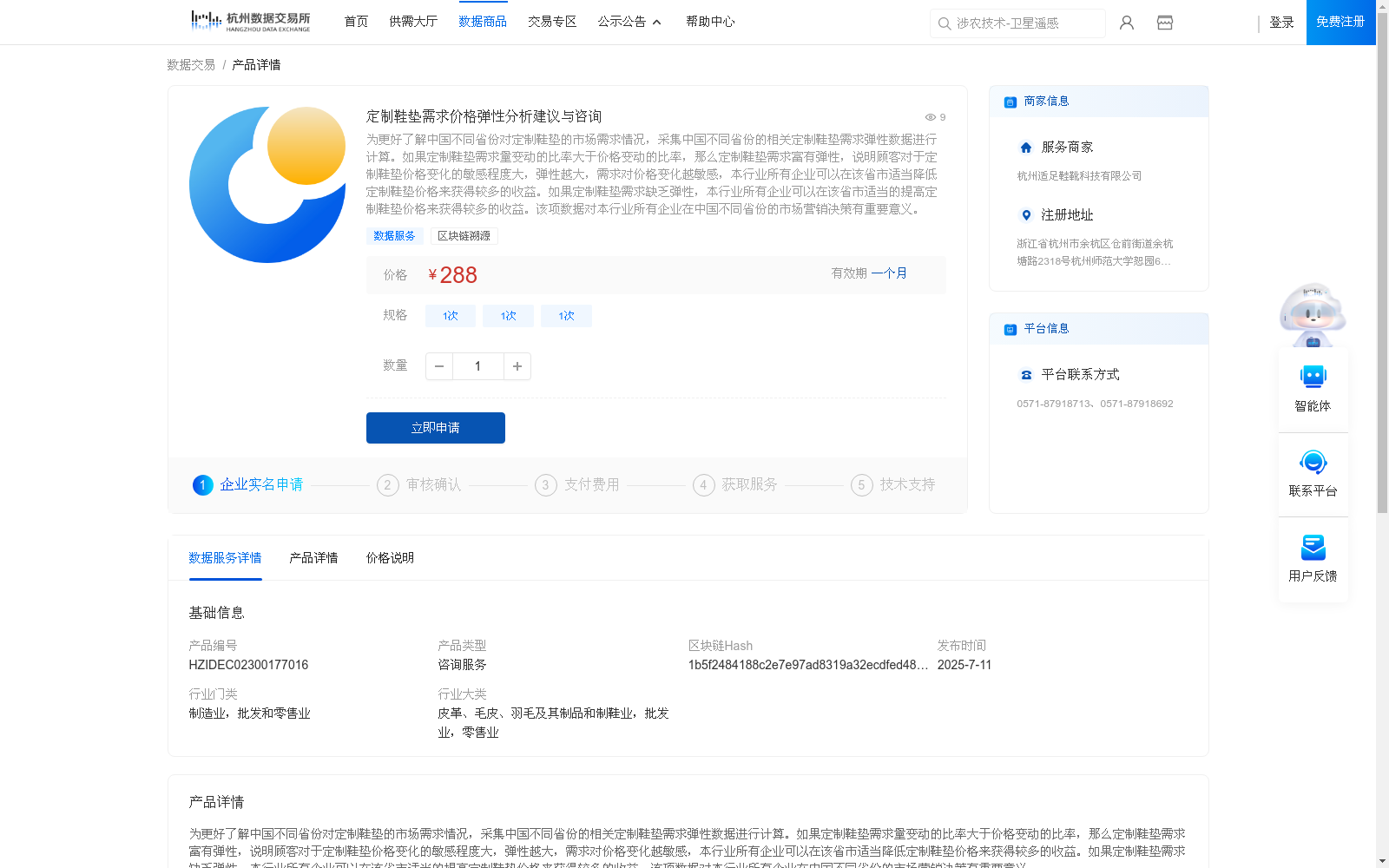
Task: Click merchant name 杭州适足鞋靴科技有限公司
Action: pyautogui.click(x=1079, y=176)
